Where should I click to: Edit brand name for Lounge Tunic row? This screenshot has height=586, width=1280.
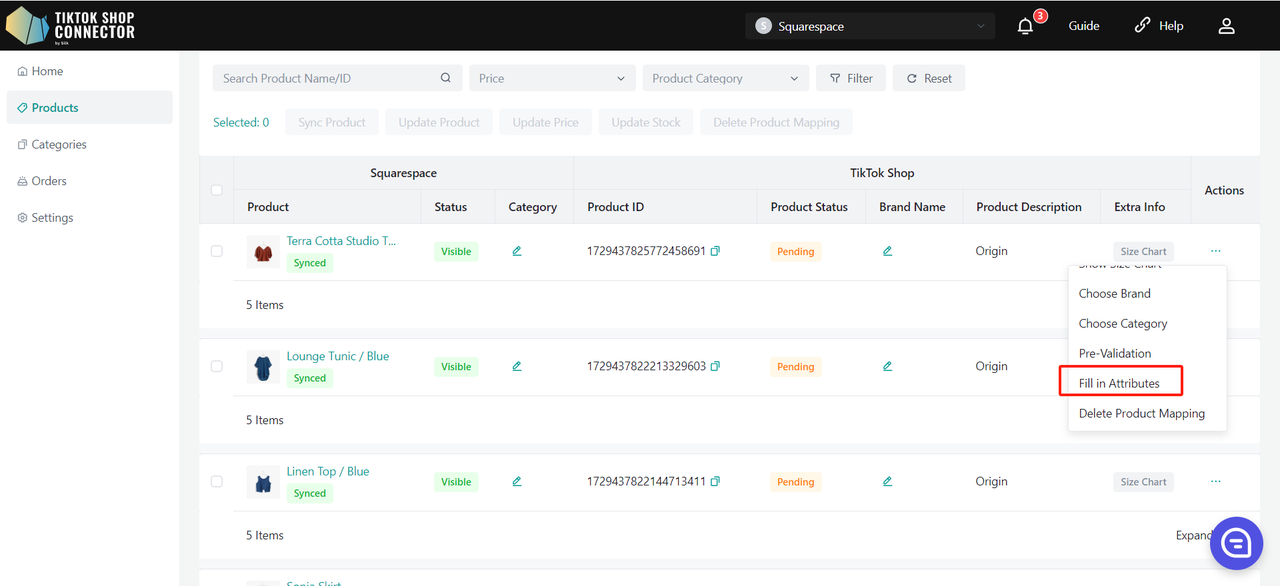[888, 366]
